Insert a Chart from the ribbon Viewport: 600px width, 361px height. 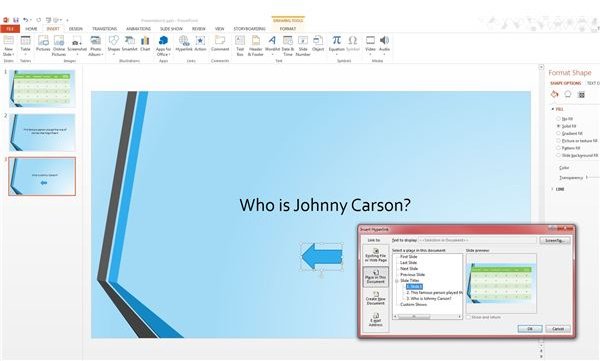[x=145, y=43]
